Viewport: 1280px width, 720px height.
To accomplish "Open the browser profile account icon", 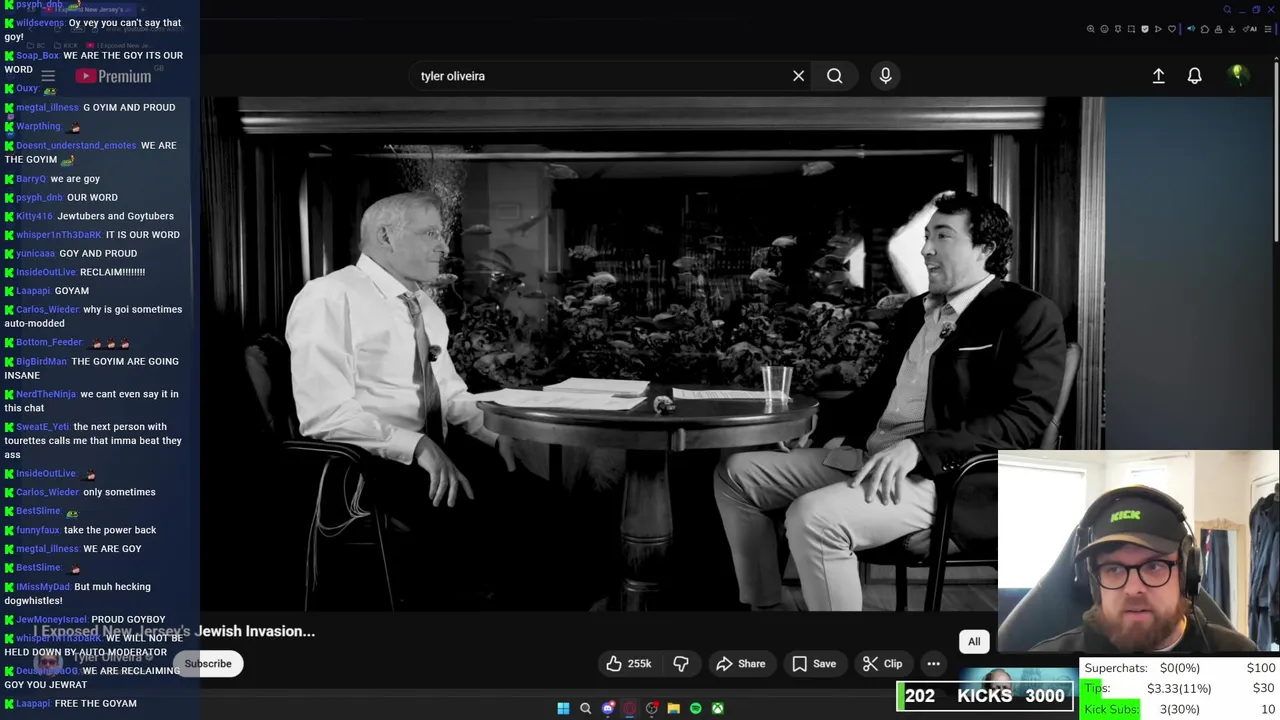I will tap(1218, 29).
